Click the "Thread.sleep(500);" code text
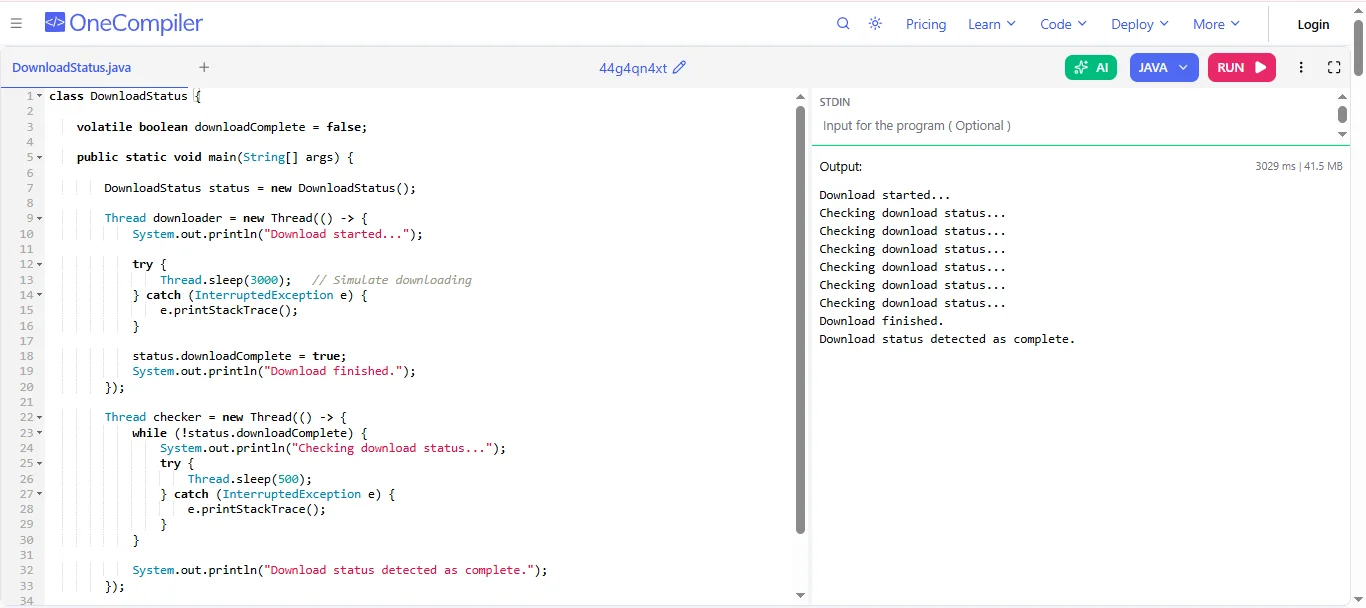 [x=250, y=479]
